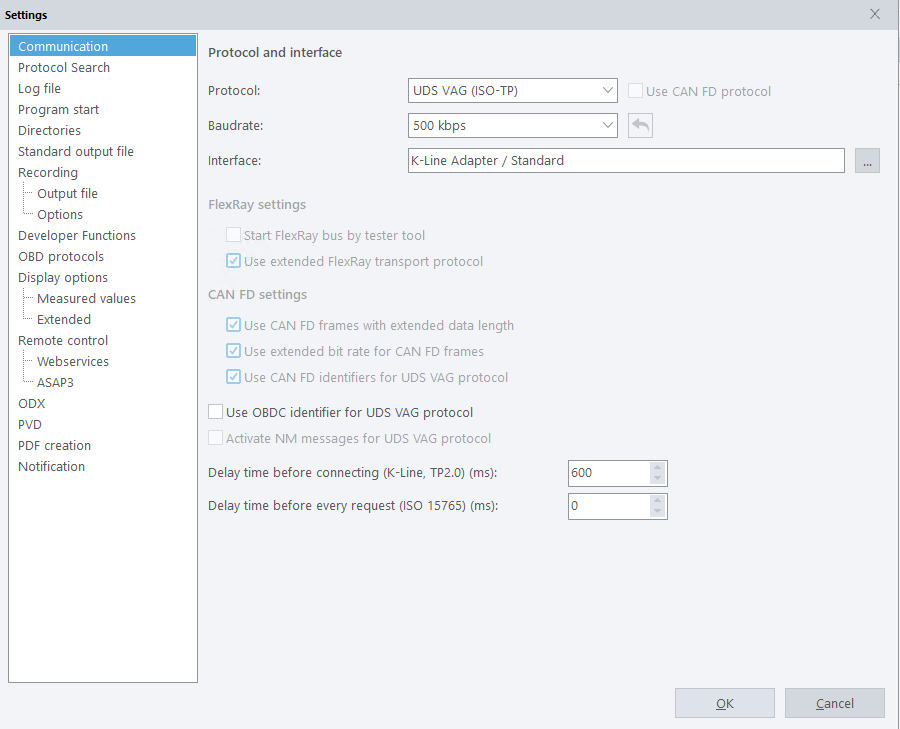
Task: Toggle Start FlexRay bus by tester tool
Action: coord(233,235)
